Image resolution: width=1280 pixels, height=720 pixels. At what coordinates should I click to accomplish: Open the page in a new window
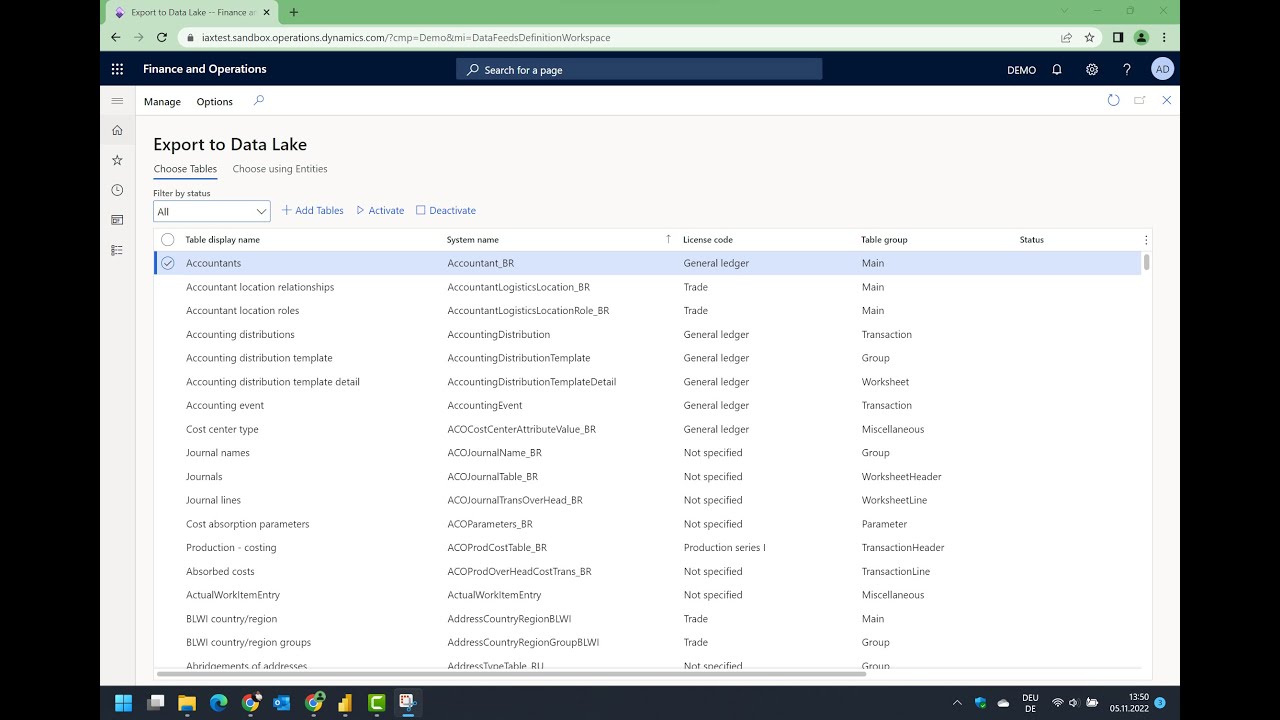pos(1139,100)
